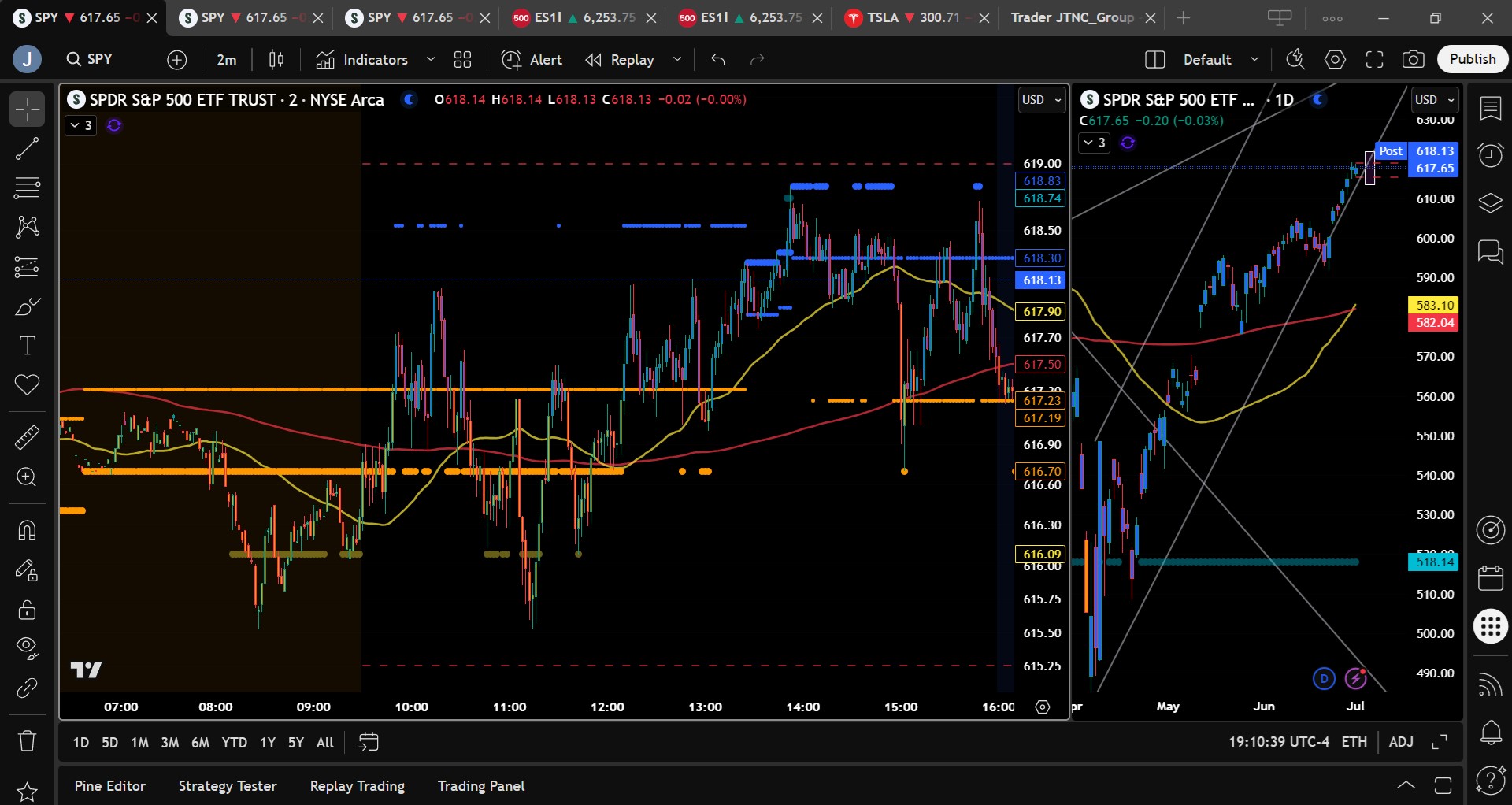The height and width of the screenshot is (805, 1512).
Task: Open the Default layout name menu
Action: click(1221, 59)
